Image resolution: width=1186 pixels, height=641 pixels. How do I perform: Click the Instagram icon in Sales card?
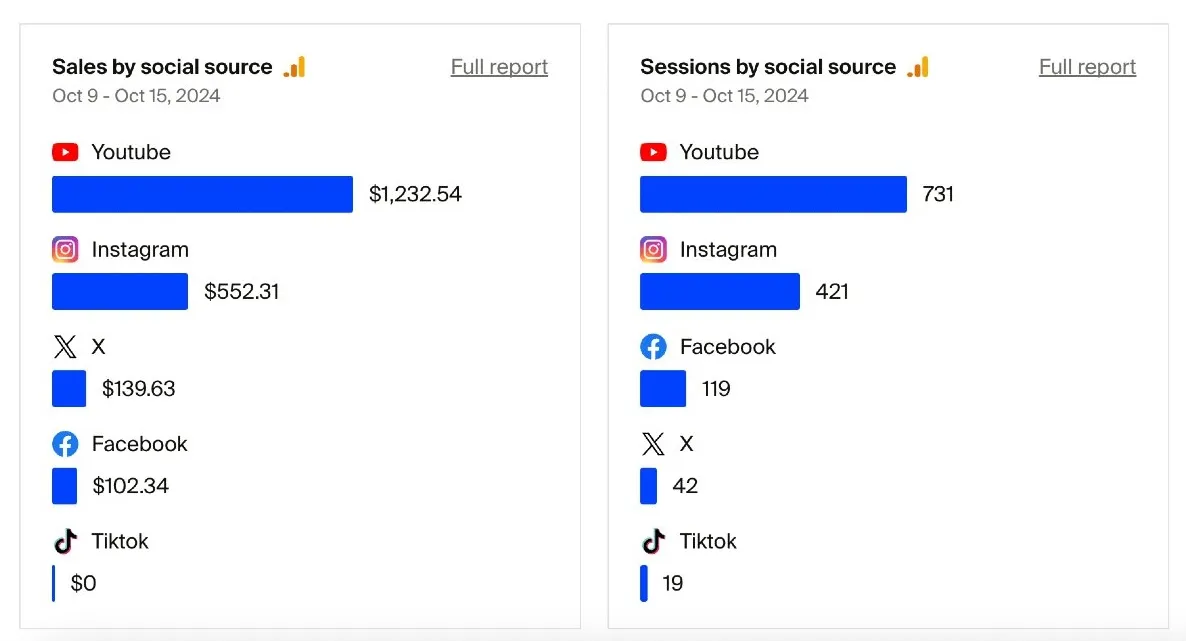(x=65, y=250)
